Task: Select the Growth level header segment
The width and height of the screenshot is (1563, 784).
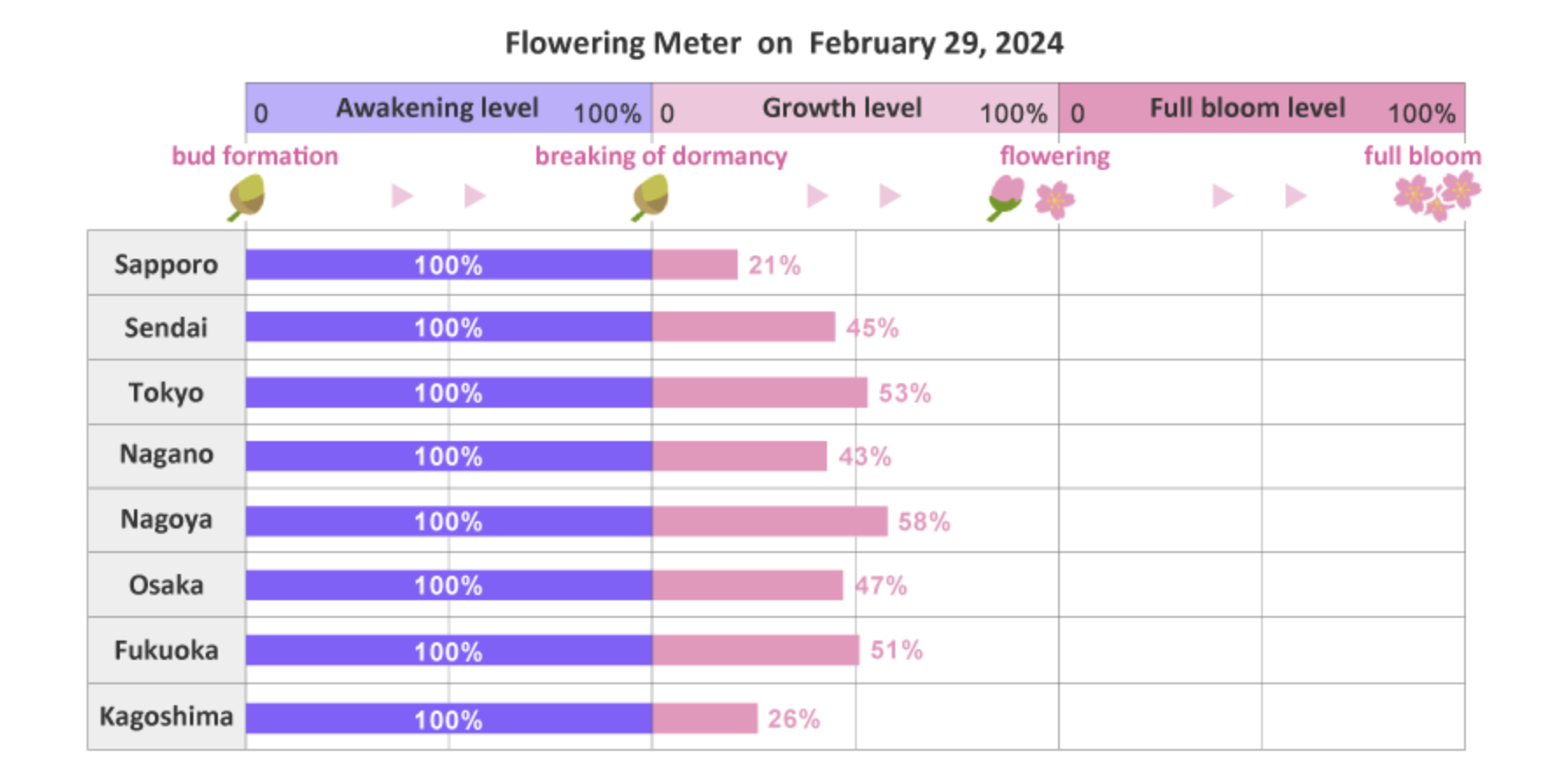Action: click(854, 108)
